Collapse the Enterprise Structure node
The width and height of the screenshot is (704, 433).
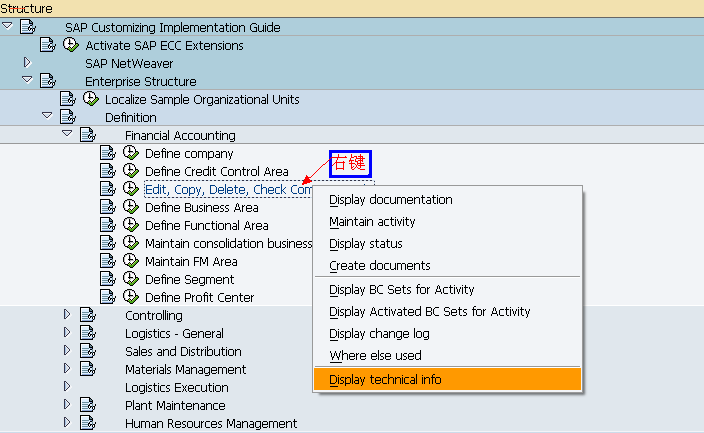(27, 80)
